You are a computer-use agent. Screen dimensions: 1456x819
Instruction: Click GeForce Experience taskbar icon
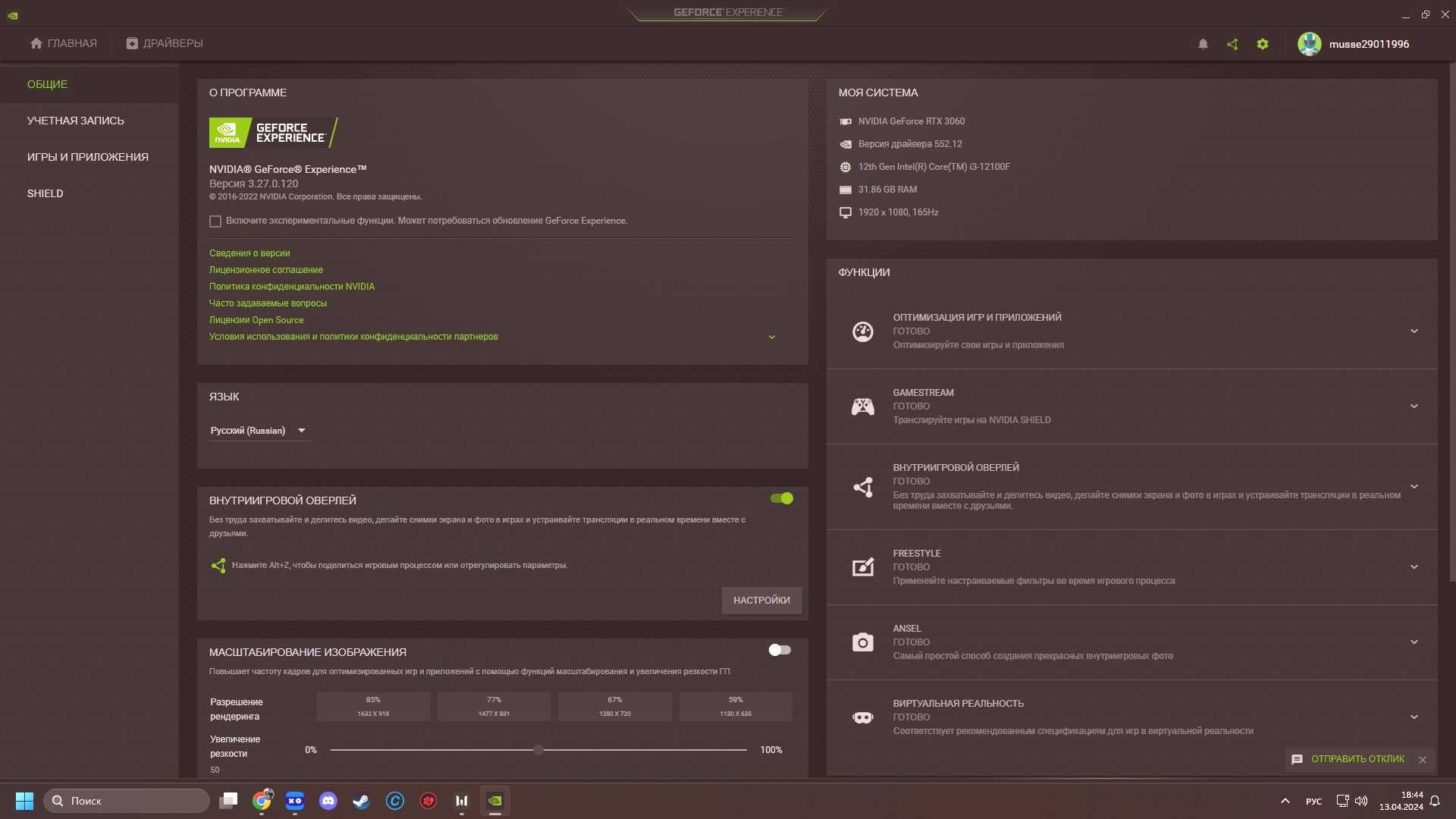[x=495, y=801]
